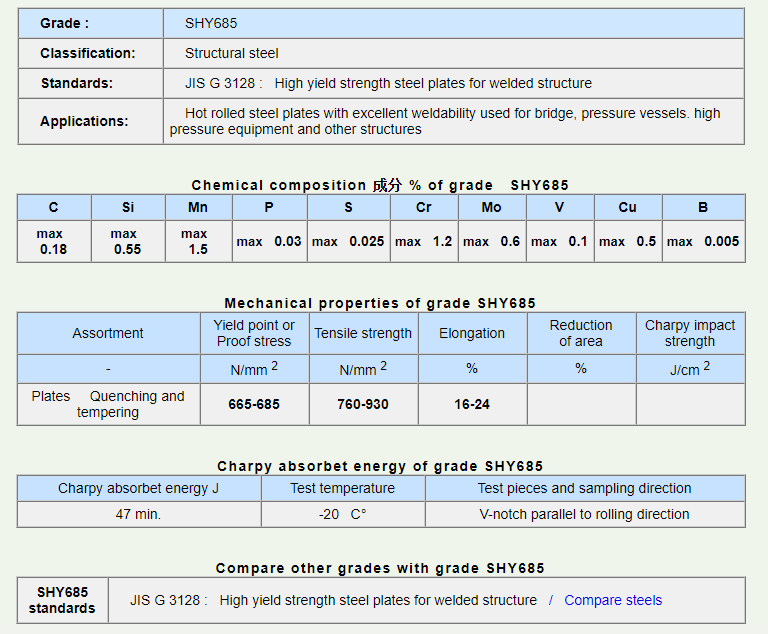Select the Structural steel classification text
The height and width of the screenshot is (634, 768).
click(232, 53)
